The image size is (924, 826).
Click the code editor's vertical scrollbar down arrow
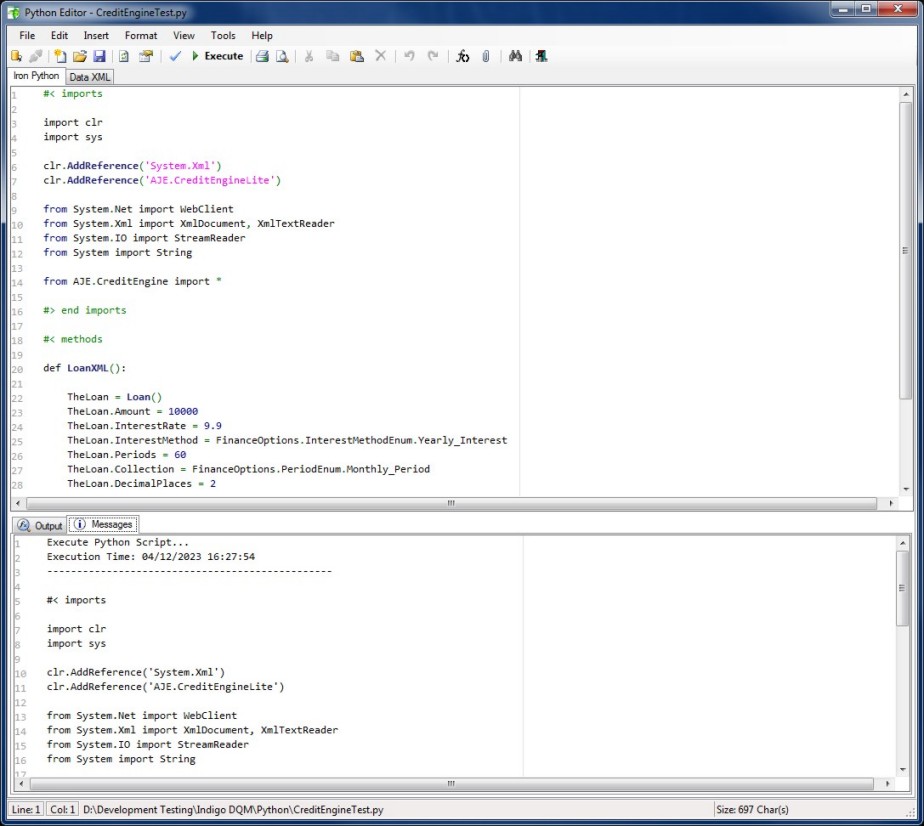click(905, 489)
